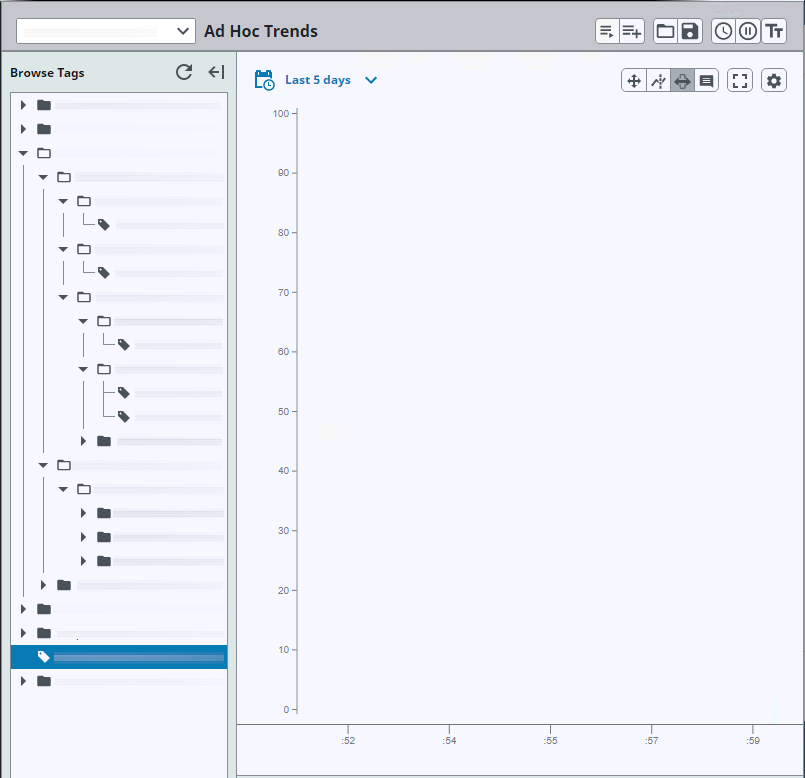Viewport: 805px width, 778px height.
Task: Click the :59 tick on the time axis
Action: [x=753, y=741]
